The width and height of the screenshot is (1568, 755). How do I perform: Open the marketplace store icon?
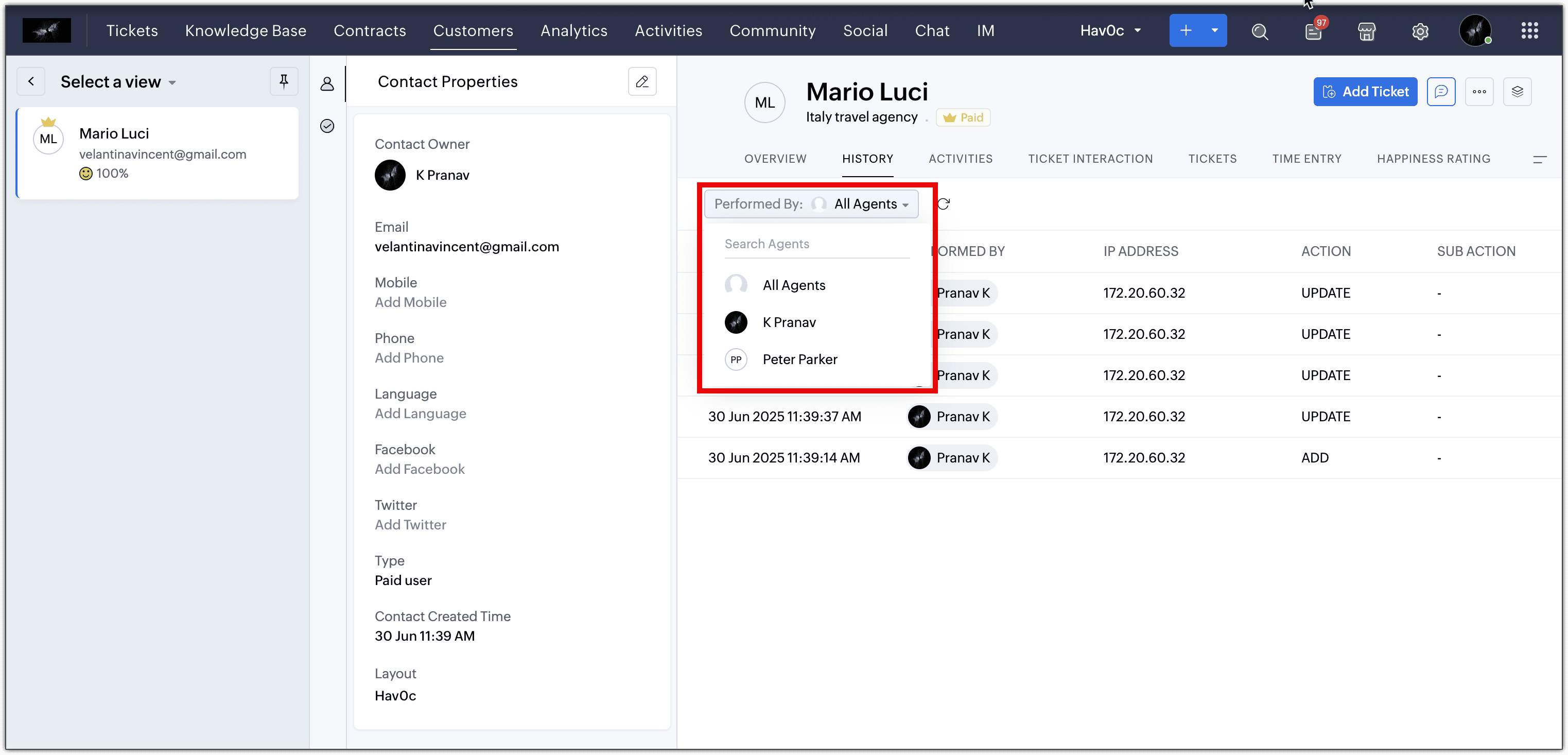1367,31
